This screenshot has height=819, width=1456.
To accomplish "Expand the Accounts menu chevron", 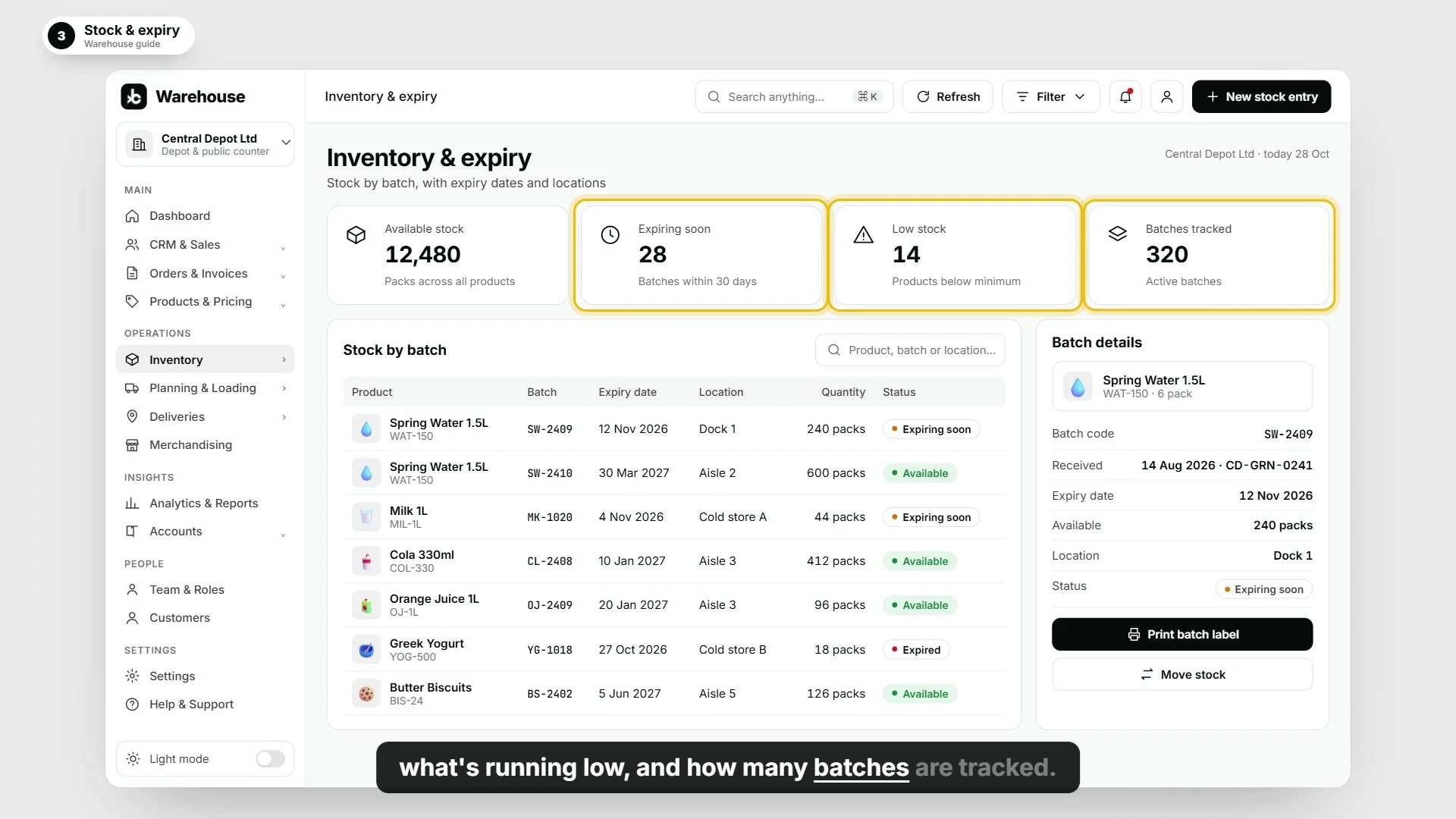I will click(x=283, y=535).
